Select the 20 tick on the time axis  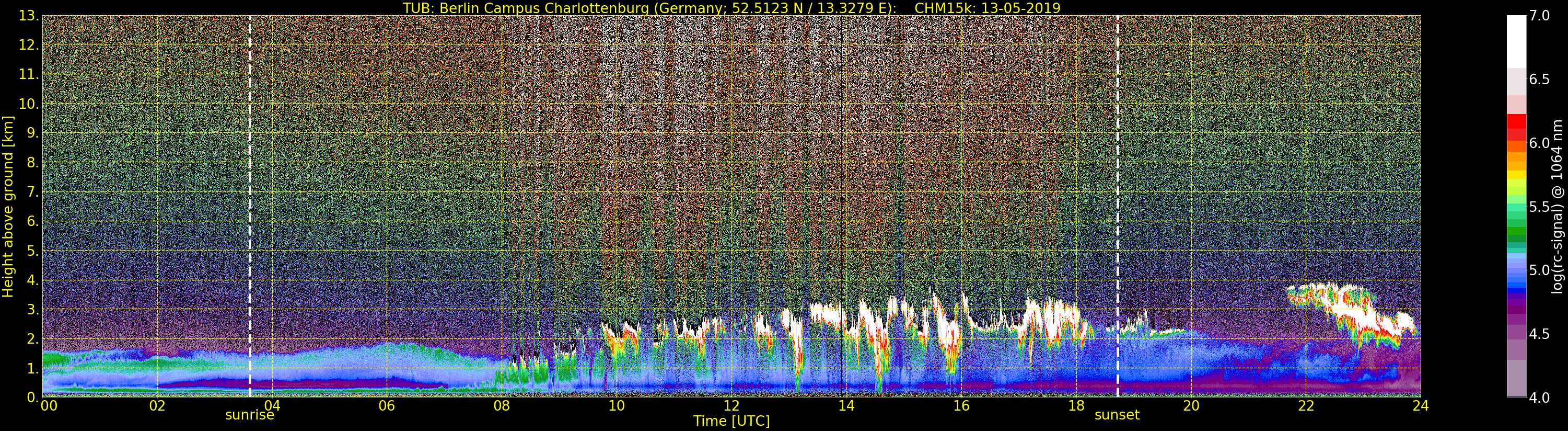pyautogui.click(x=1191, y=406)
